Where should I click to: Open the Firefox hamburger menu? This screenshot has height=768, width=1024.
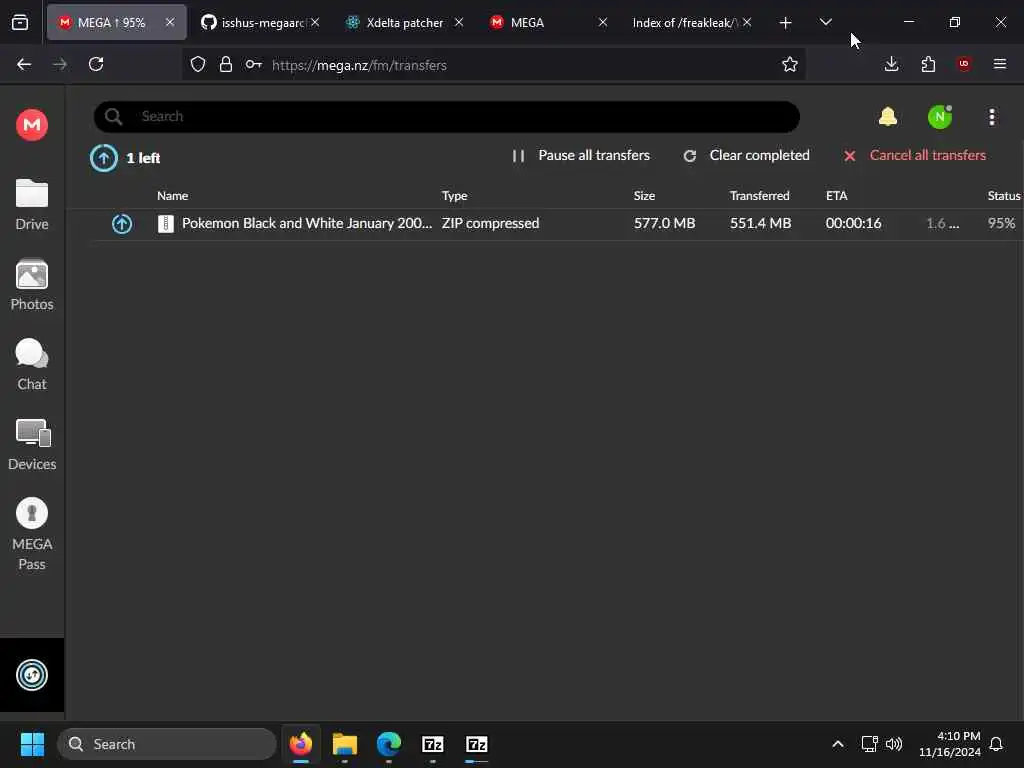point(1000,64)
